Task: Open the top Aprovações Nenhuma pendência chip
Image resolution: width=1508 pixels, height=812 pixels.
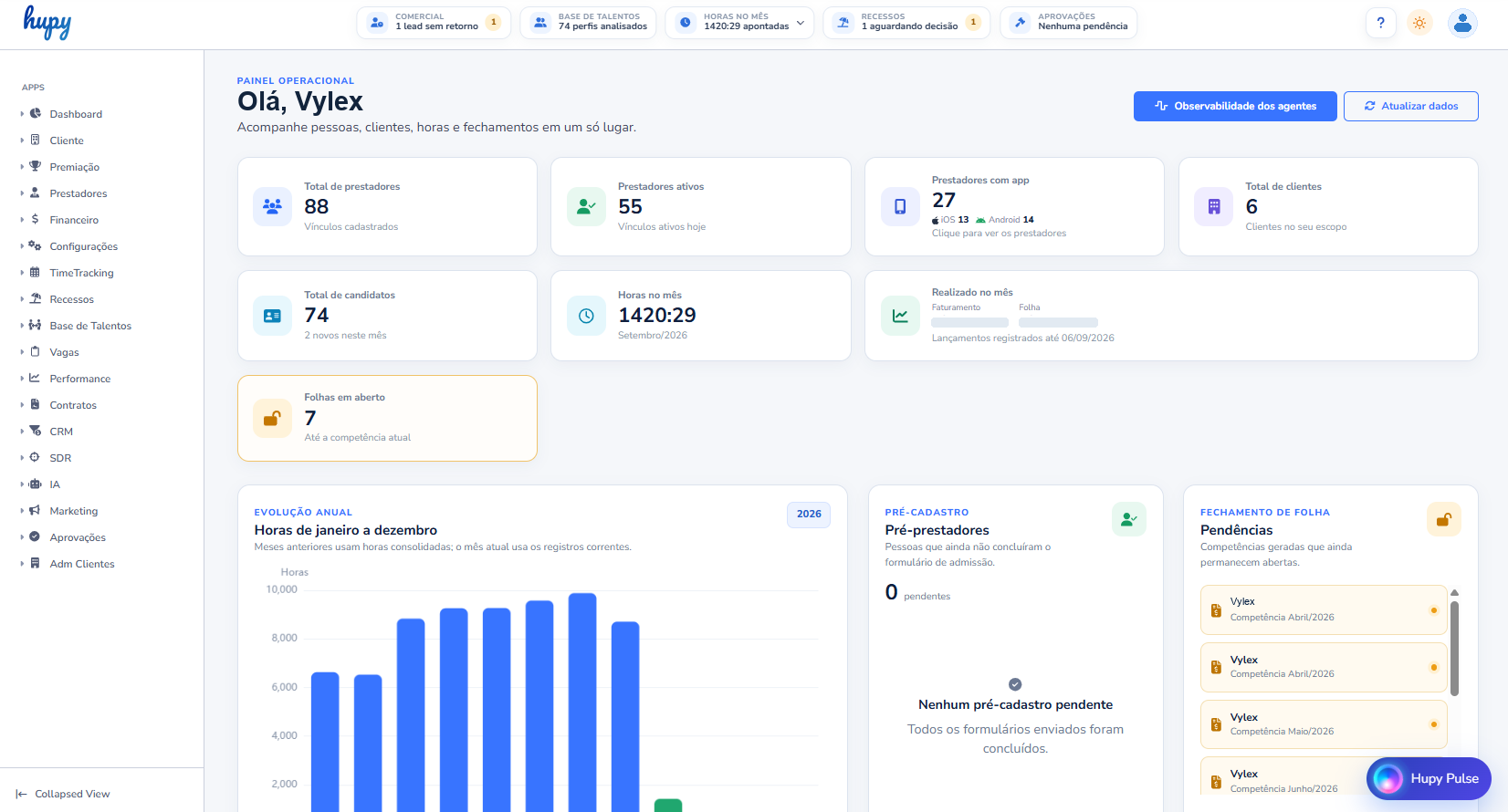Action: tap(1069, 23)
